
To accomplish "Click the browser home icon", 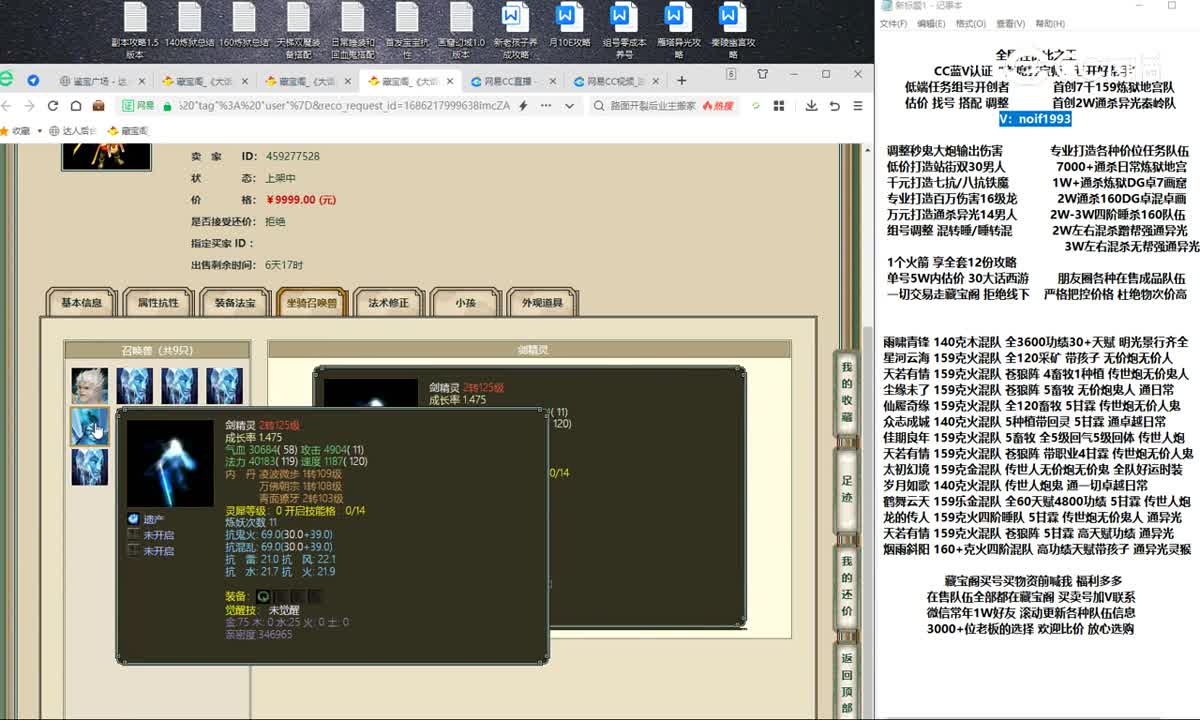I will coord(75,105).
